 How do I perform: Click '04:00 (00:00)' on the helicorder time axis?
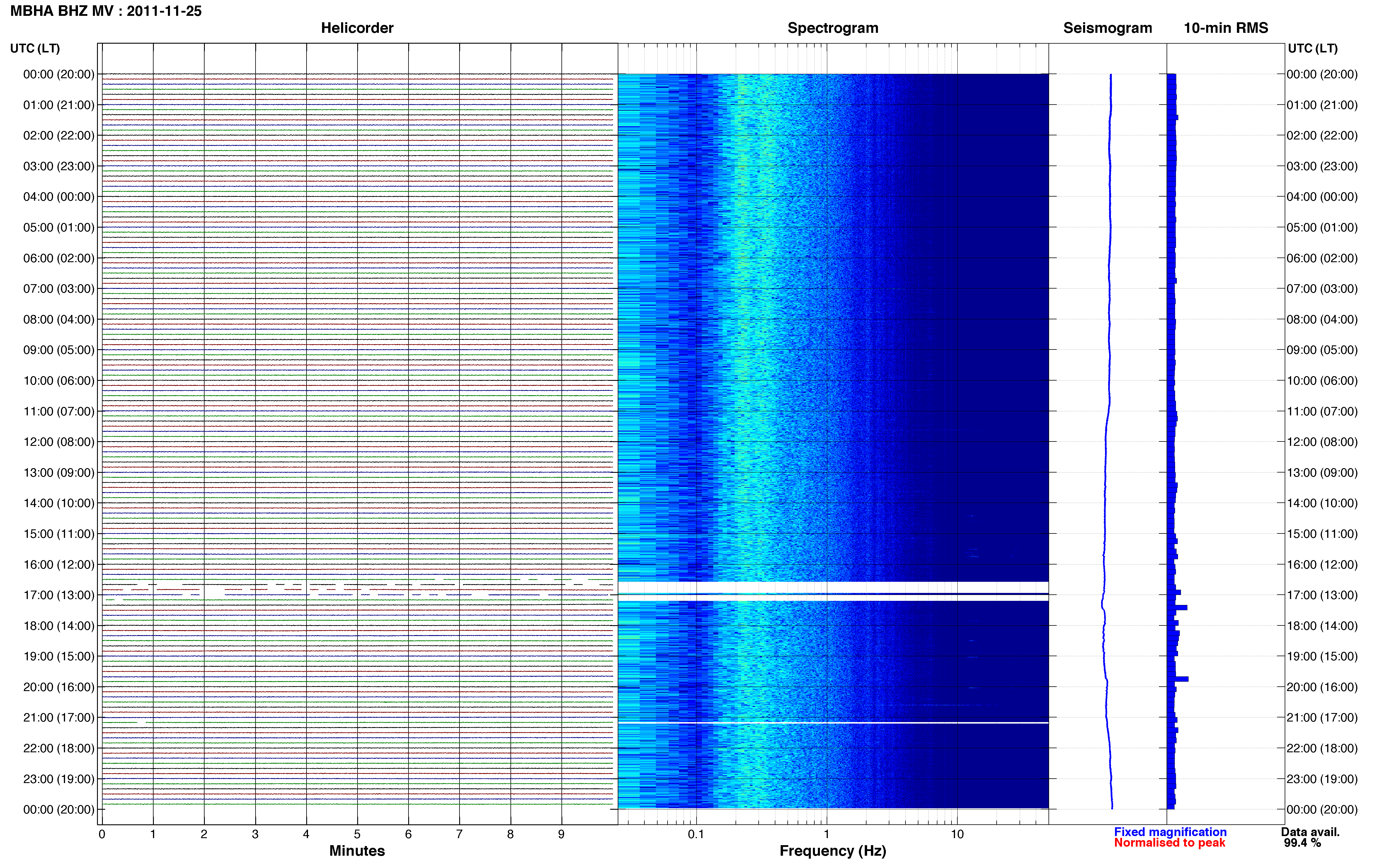(x=59, y=197)
